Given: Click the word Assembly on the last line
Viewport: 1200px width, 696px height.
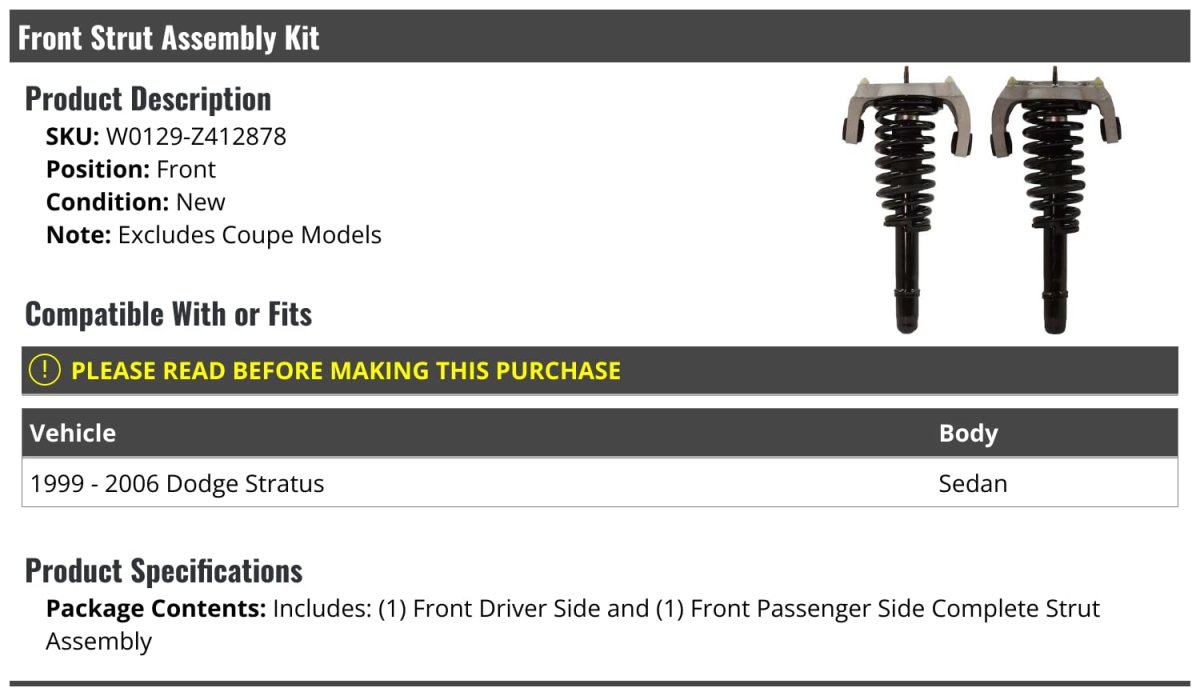Looking at the screenshot, I should point(99,641).
